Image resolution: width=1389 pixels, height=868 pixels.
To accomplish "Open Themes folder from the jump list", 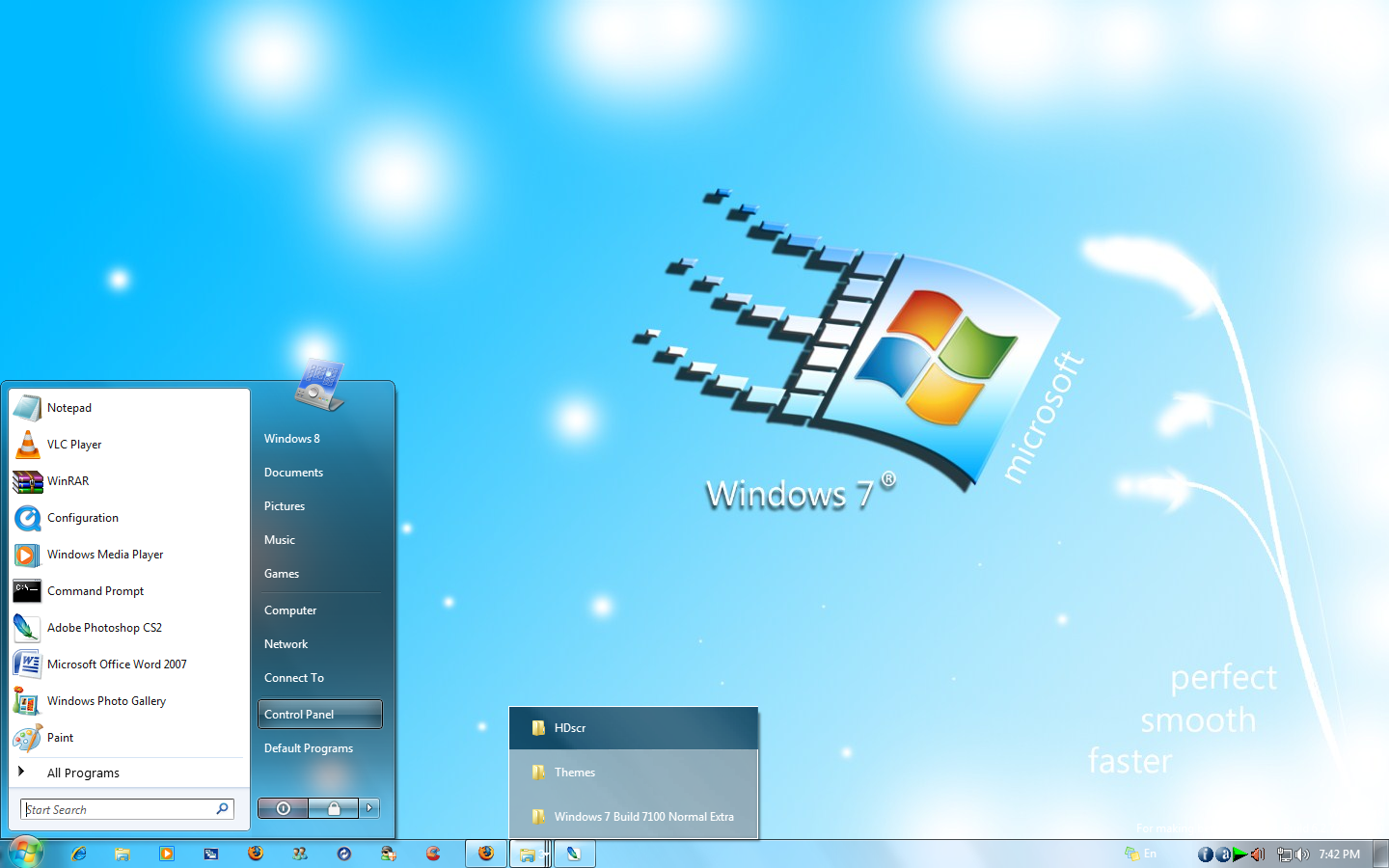I will point(634,773).
